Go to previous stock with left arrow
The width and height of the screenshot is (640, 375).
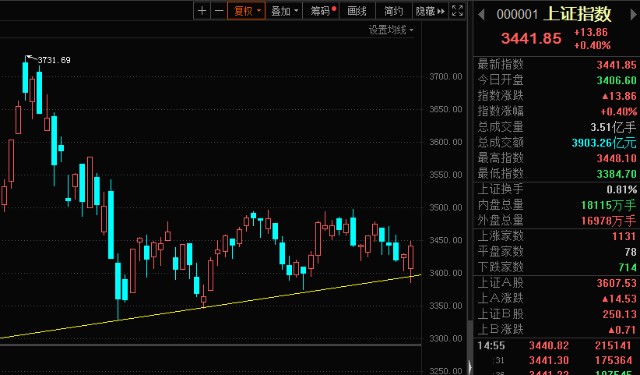(x=481, y=15)
